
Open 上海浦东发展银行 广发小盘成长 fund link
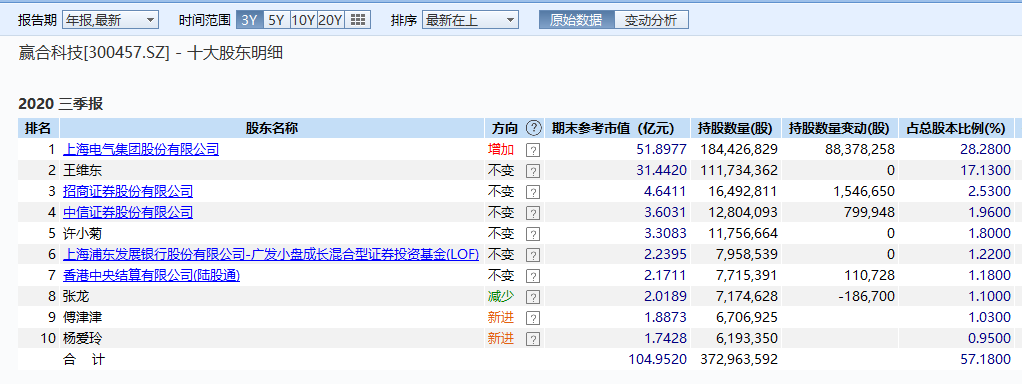(x=270, y=254)
